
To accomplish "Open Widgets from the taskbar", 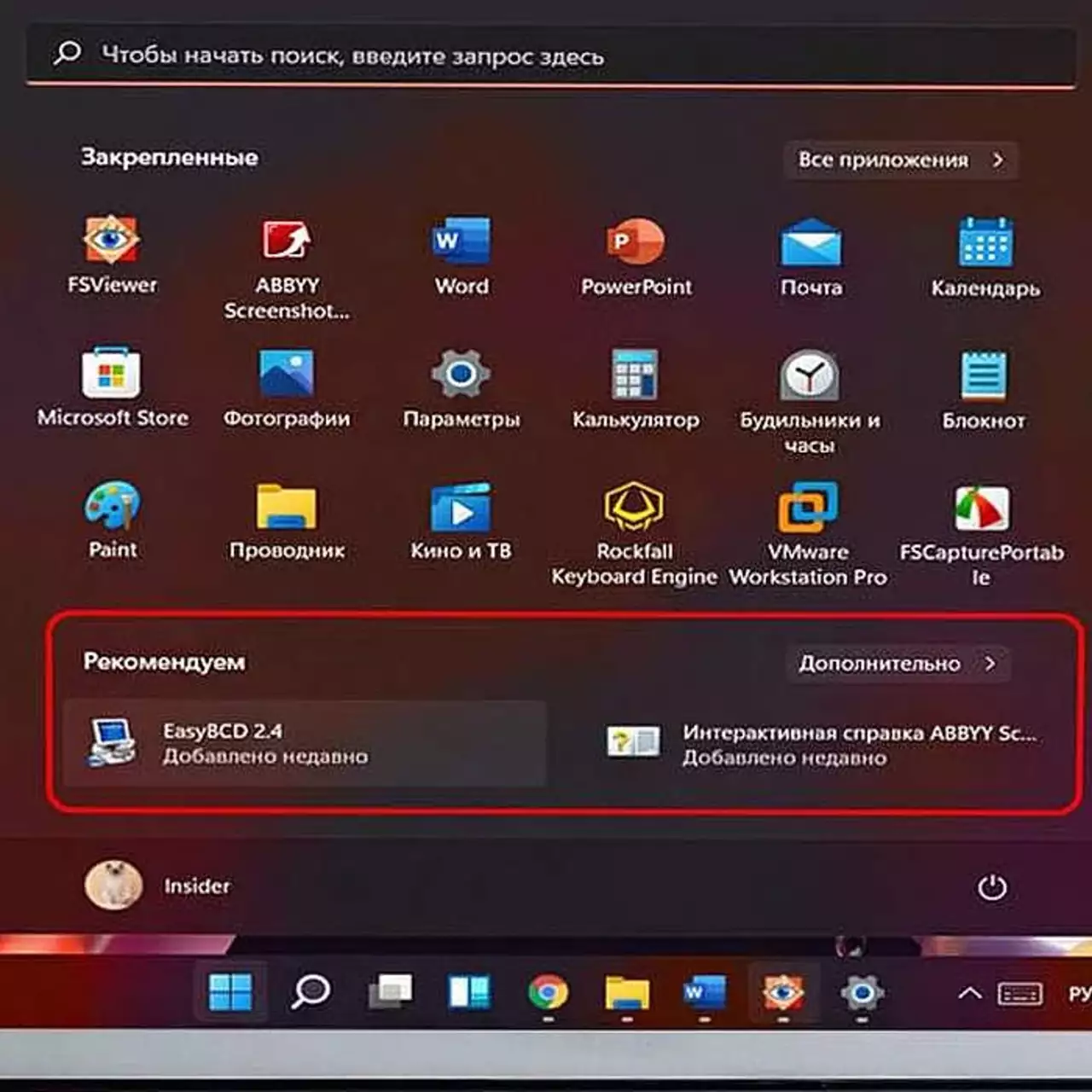I will (469, 991).
